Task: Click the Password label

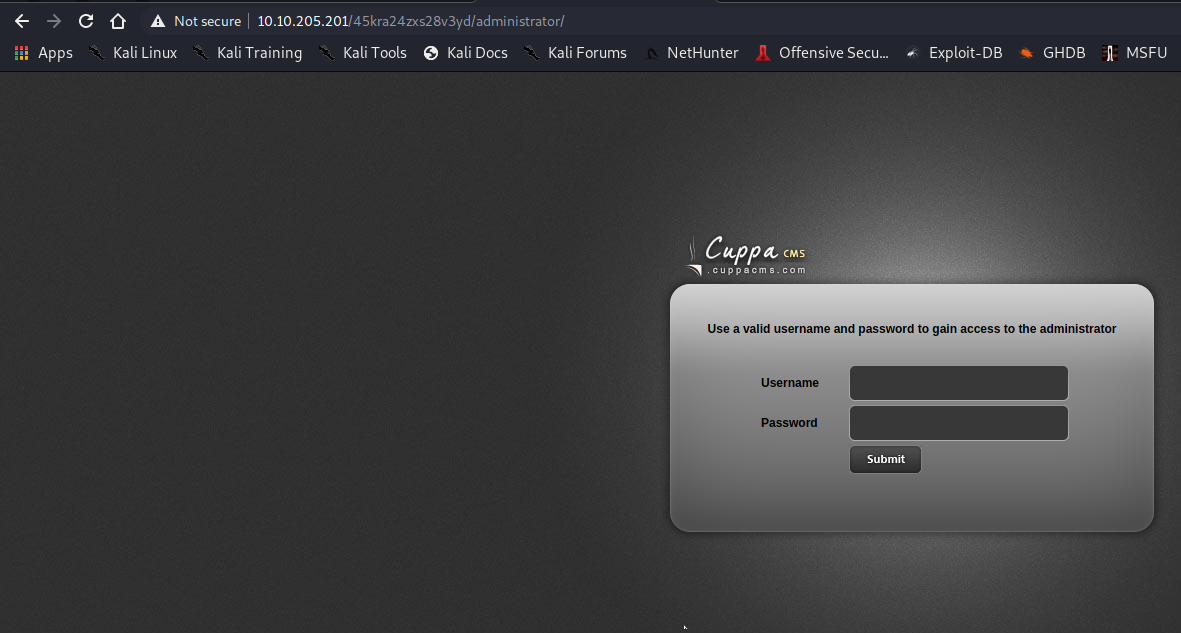Action: click(x=789, y=423)
